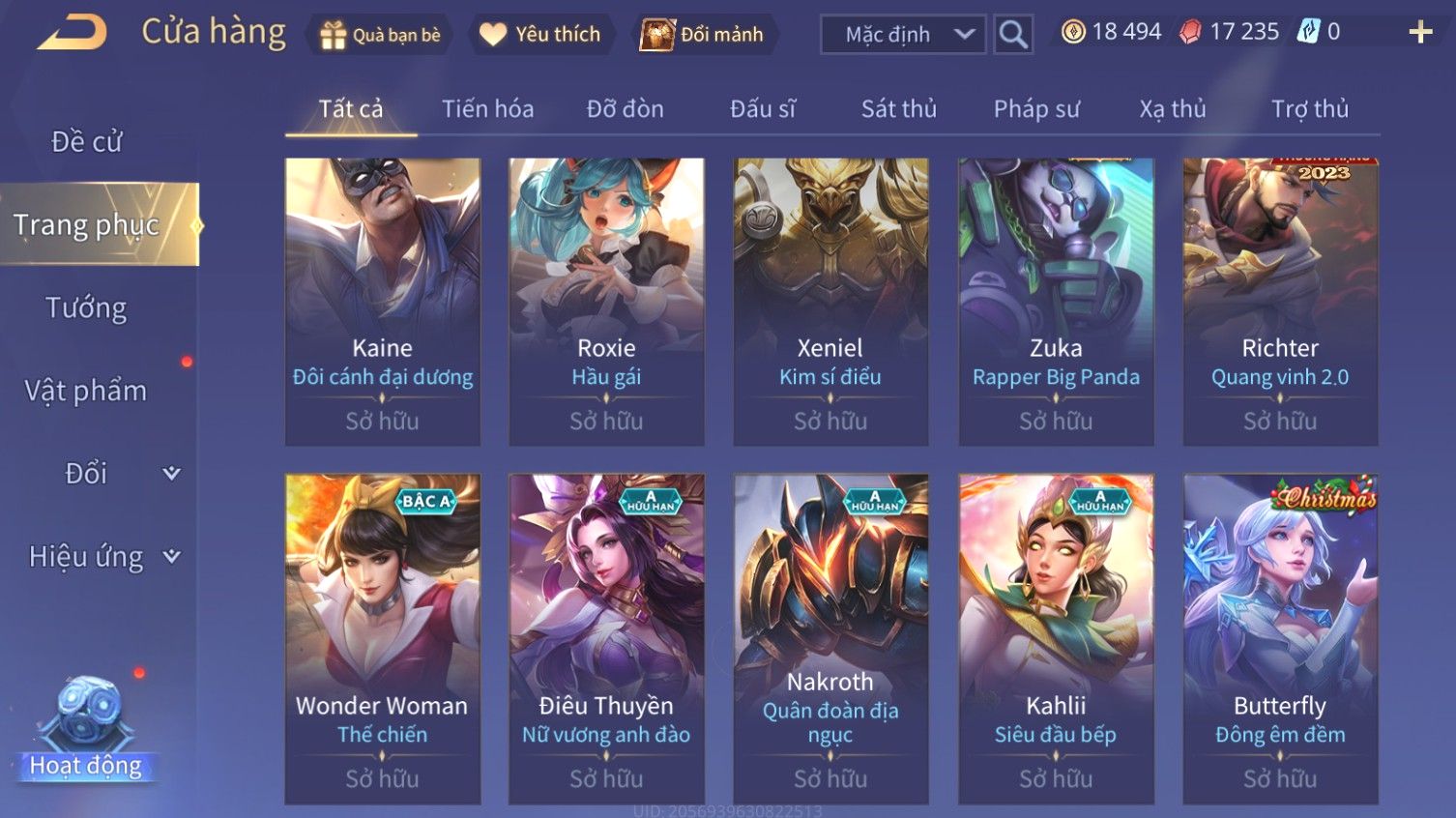The height and width of the screenshot is (818, 1456).
Task: Click the blue voucher ticket icon
Action: [1308, 32]
